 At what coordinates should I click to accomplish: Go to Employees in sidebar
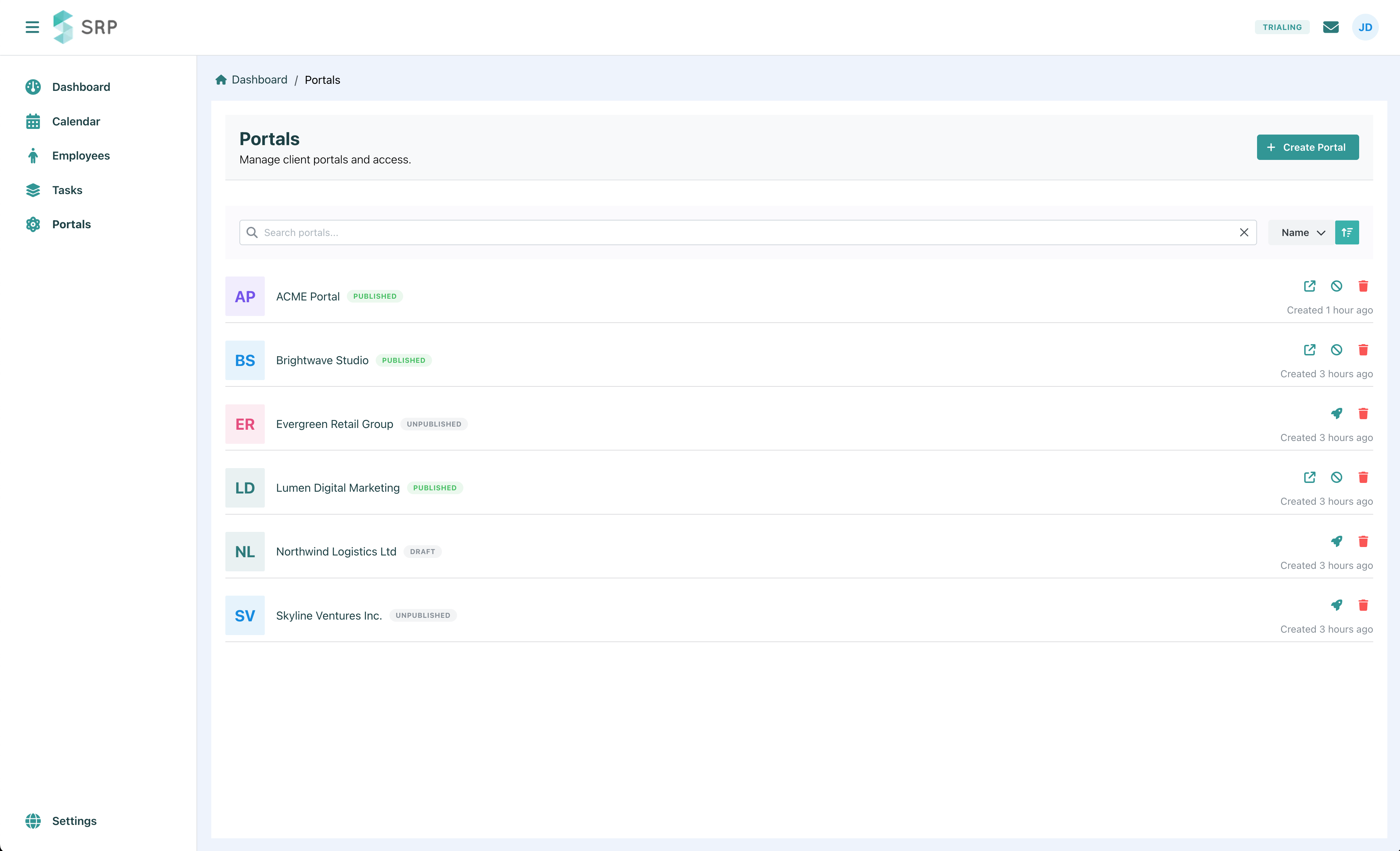[x=81, y=156]
